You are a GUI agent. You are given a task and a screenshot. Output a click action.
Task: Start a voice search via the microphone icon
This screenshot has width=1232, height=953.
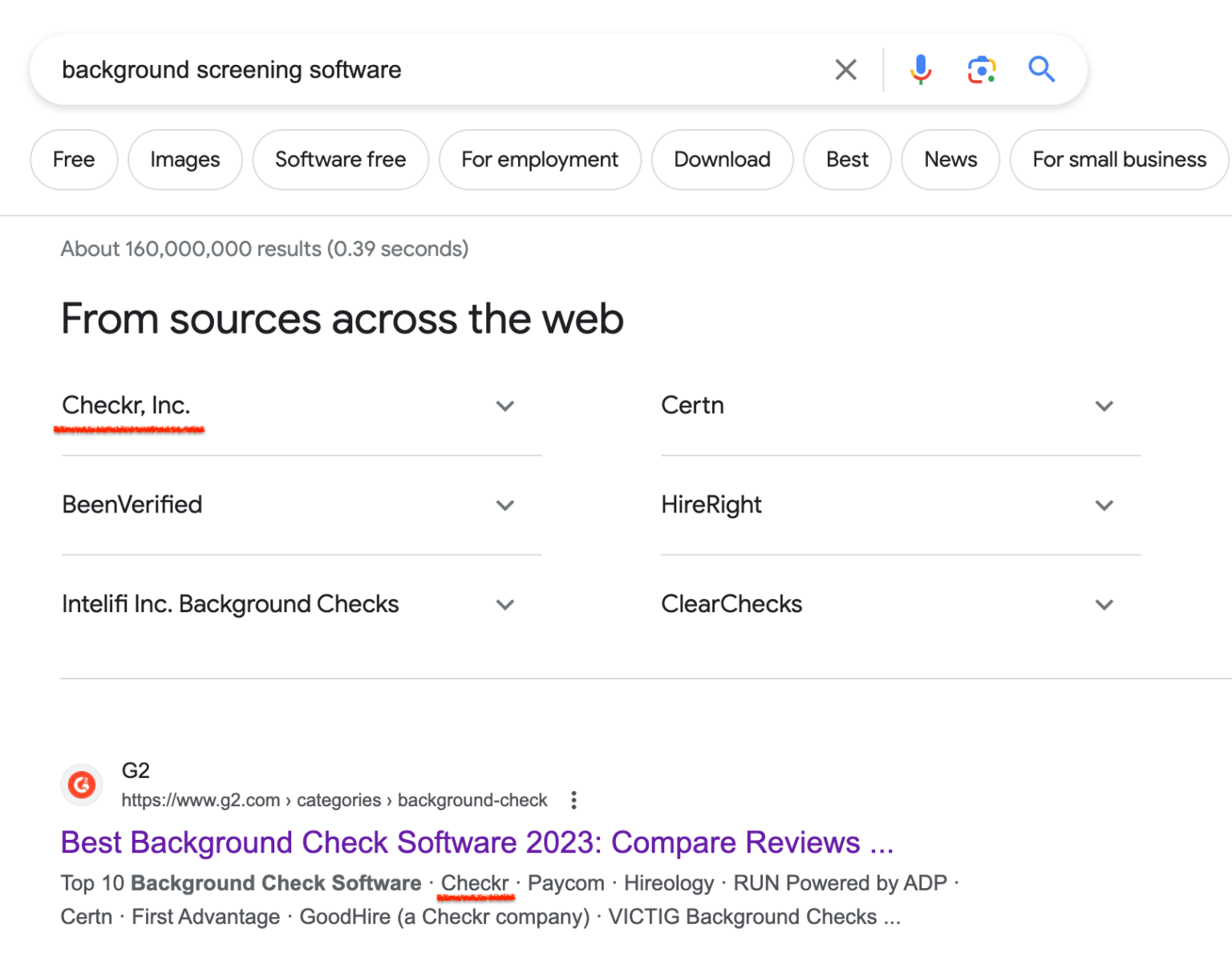[x=921, y=69]
